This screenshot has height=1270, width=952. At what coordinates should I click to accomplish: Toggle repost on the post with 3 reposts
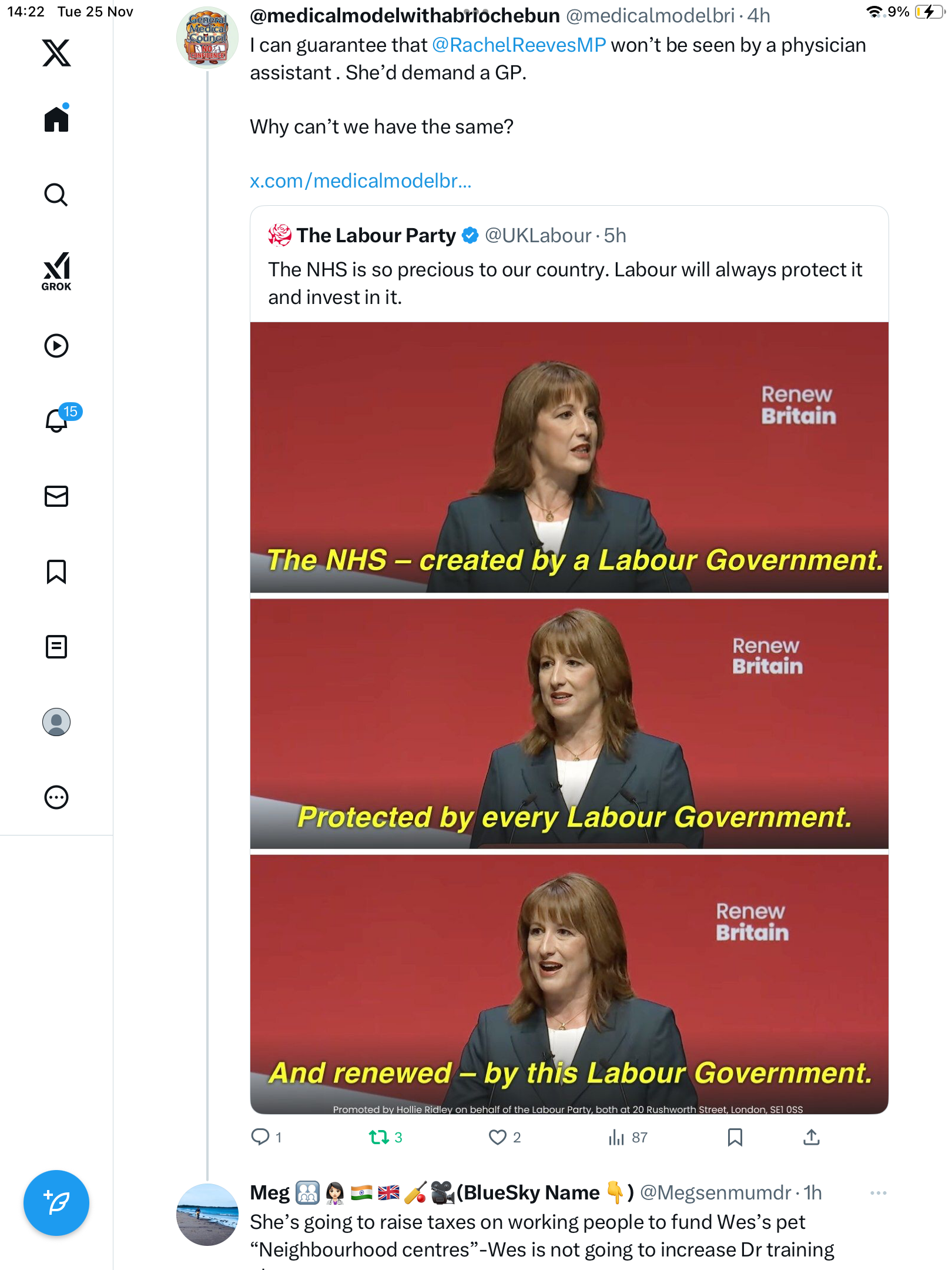pyautogui.click(x=379, y=1137)
